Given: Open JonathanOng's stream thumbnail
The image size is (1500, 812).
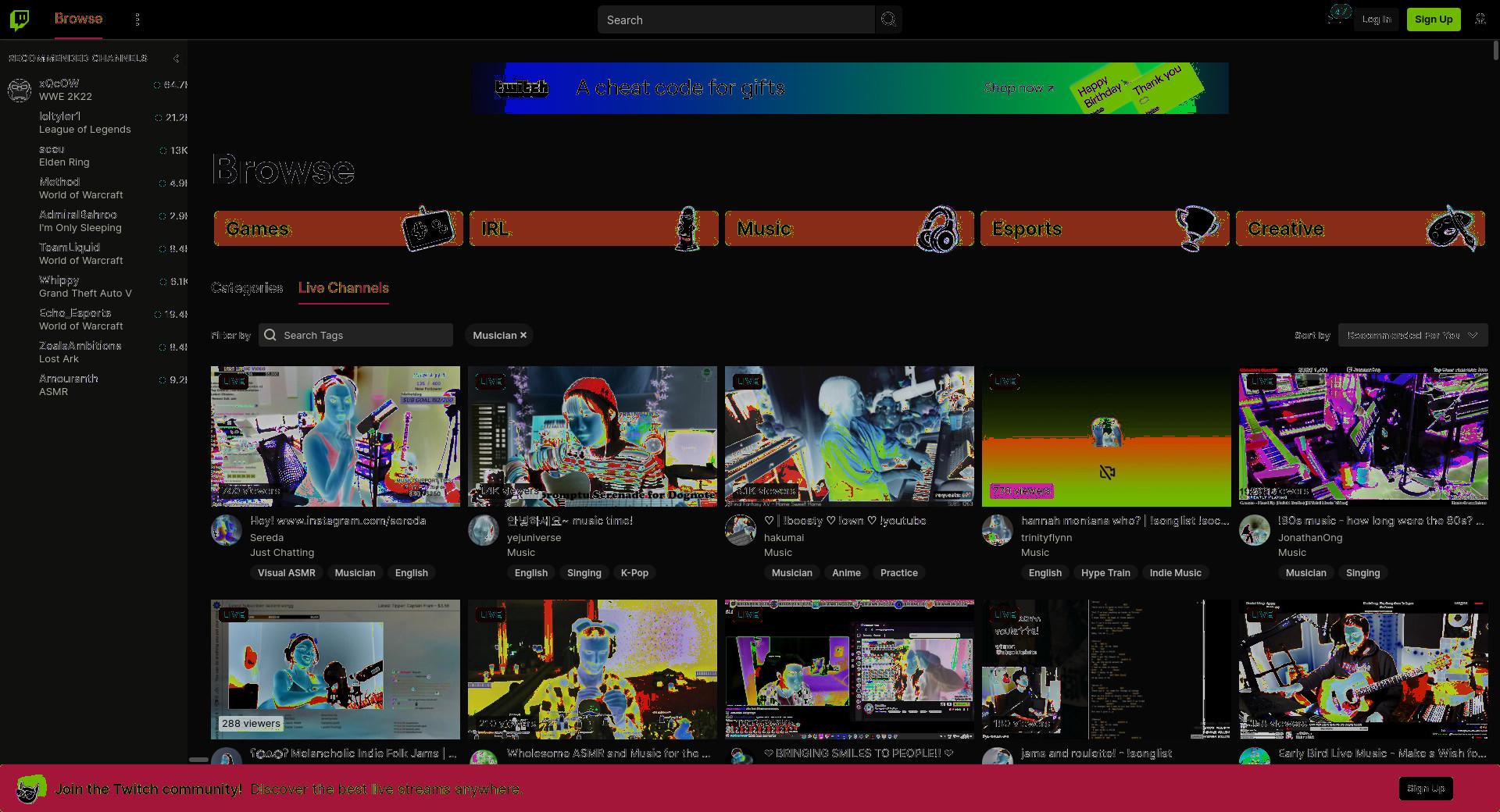Looking at the screenshot, I should 1363,436.
